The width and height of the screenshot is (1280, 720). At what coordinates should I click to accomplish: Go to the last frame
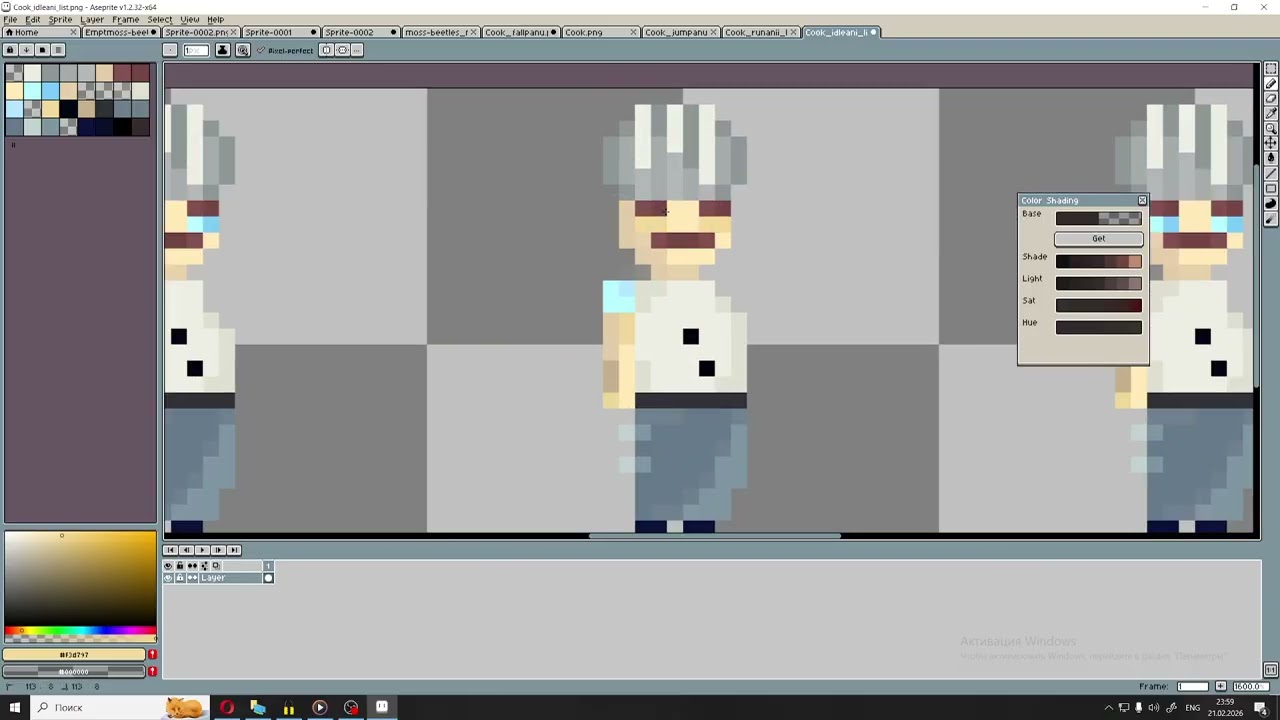234,550
